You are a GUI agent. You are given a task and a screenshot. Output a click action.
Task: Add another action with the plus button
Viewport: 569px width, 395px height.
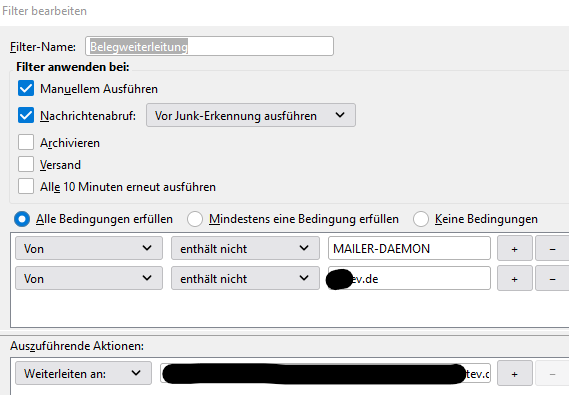tap(515, 373)
